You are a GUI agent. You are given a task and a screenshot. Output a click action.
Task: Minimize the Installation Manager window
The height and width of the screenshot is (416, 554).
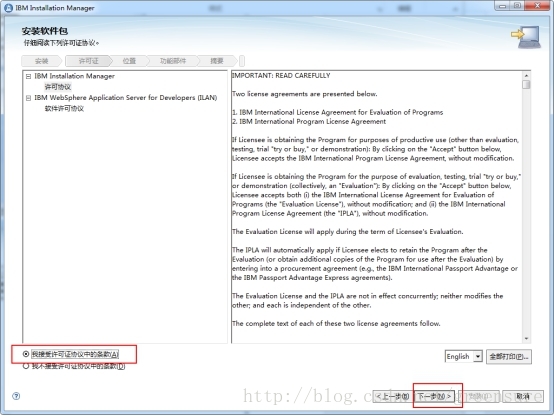coord(503,6)
